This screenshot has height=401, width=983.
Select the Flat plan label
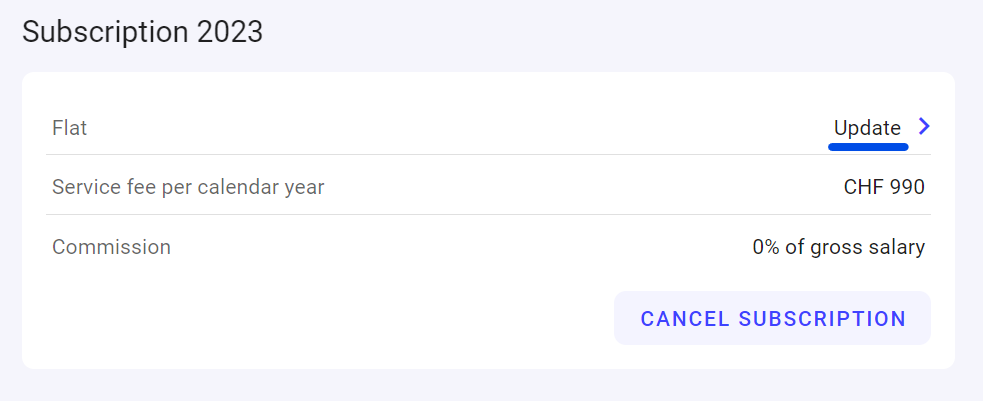70,128
